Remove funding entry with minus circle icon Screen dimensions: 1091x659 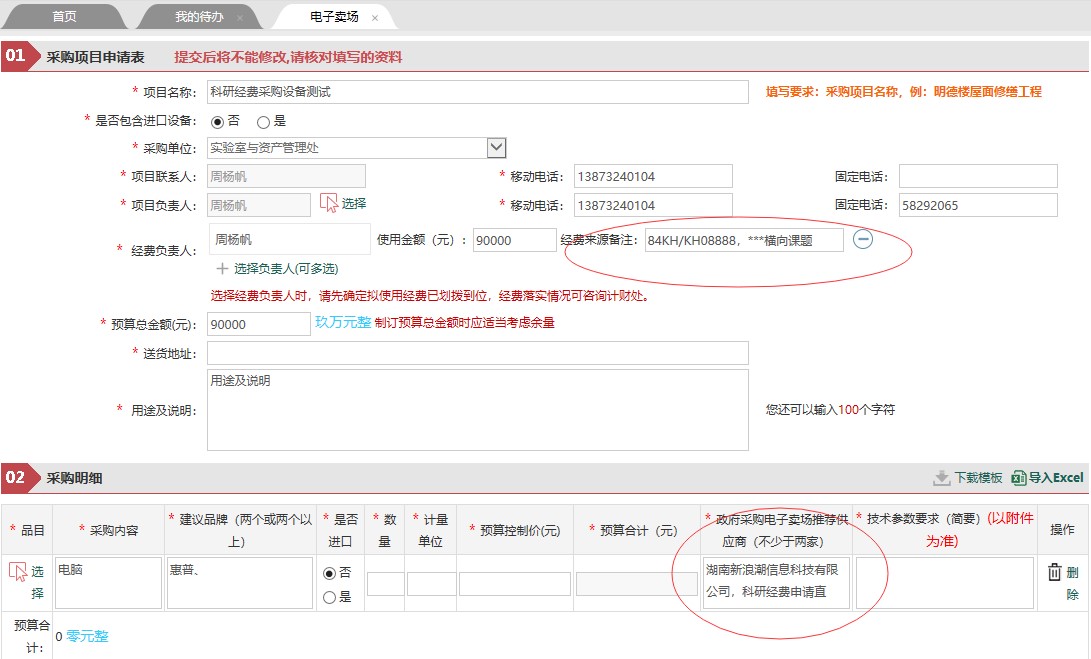pos(863,239)
